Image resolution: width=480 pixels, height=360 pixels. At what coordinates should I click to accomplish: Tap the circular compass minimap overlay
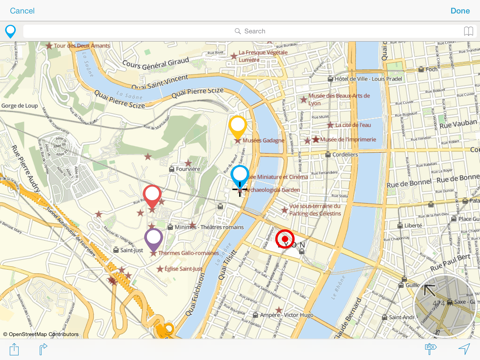[x=445, y=306]
